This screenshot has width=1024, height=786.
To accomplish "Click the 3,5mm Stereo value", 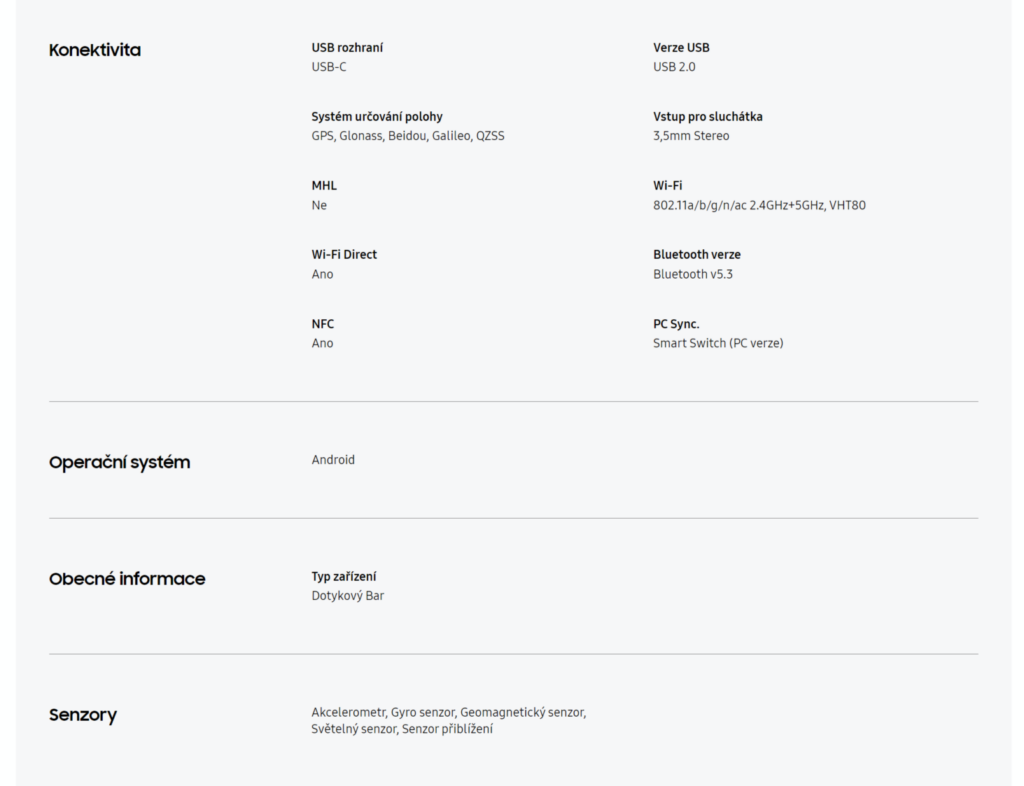I will (691, 136).
